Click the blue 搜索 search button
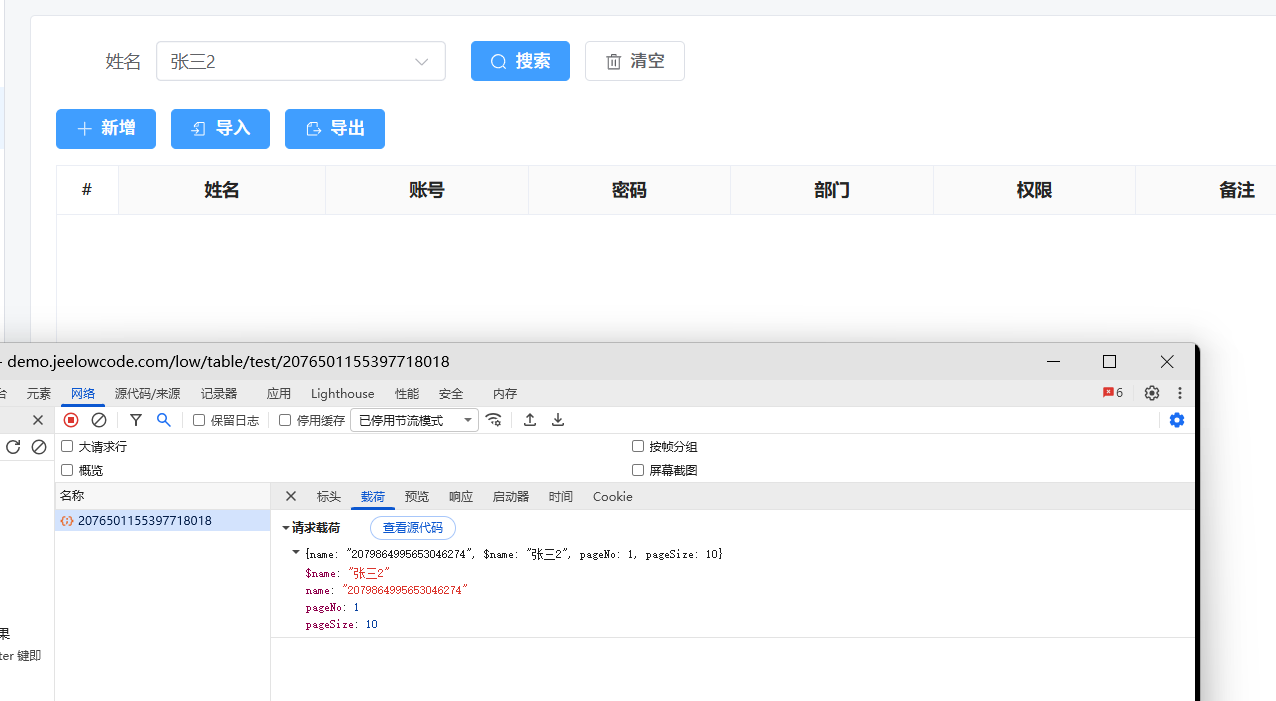The image size is (1276, 701). [x=520, y=61]
